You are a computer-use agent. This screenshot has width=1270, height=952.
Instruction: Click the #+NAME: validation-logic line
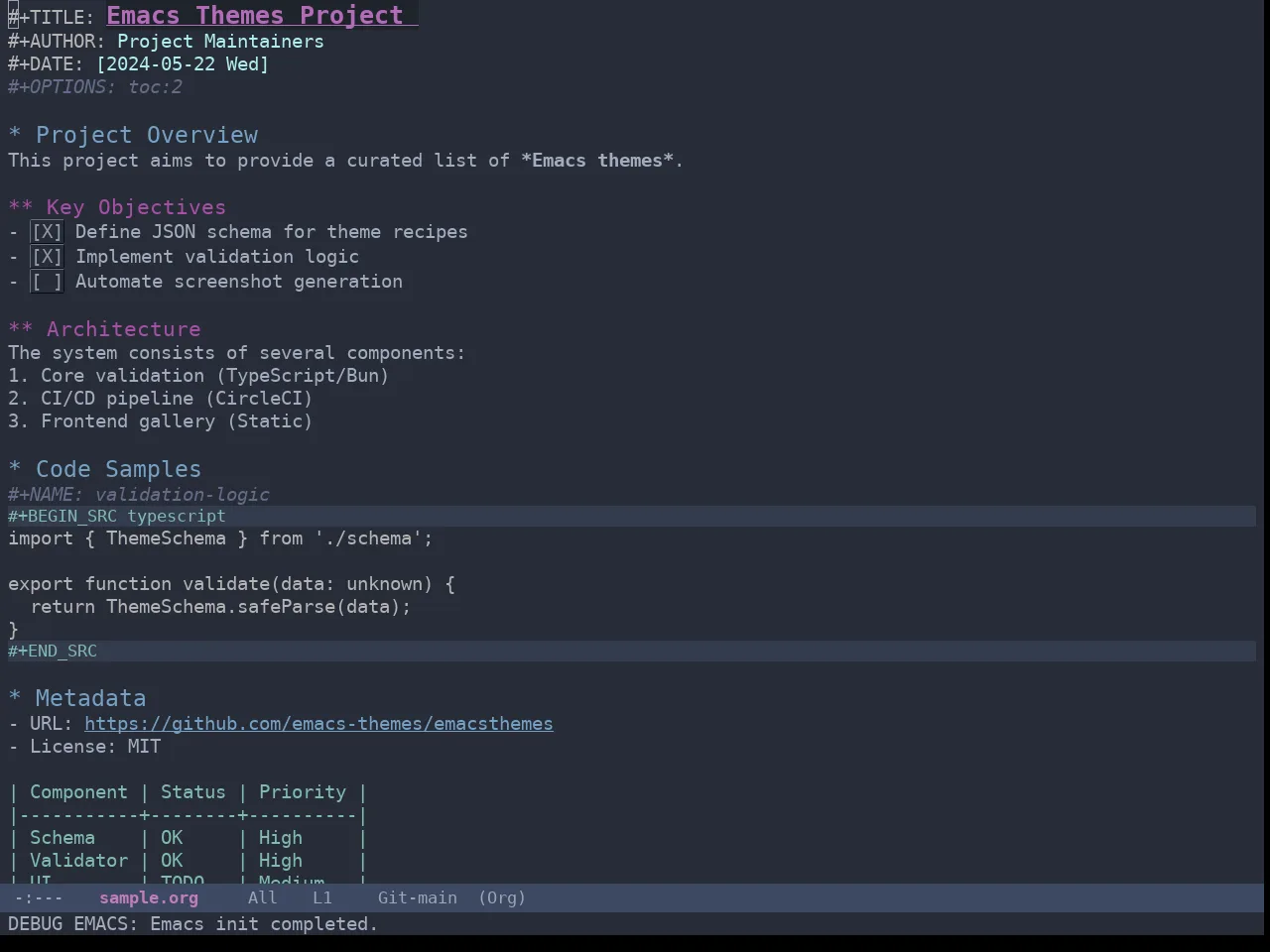tap(139, 495)
